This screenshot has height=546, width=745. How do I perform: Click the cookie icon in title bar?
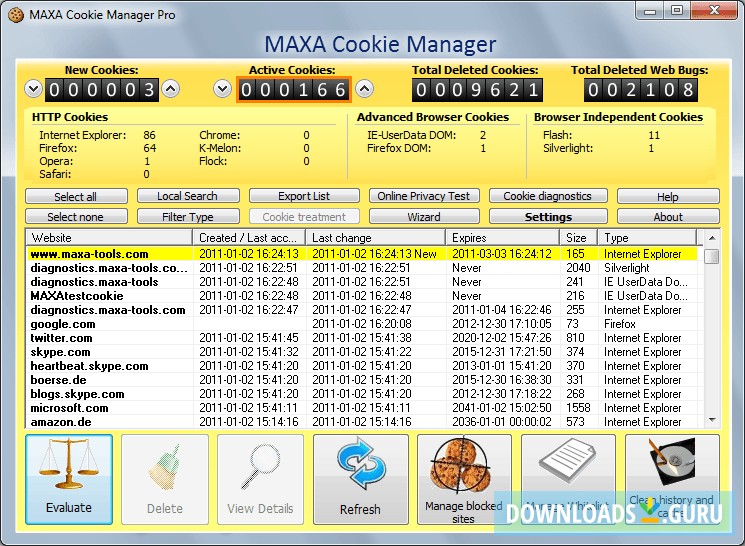(16, 15)
